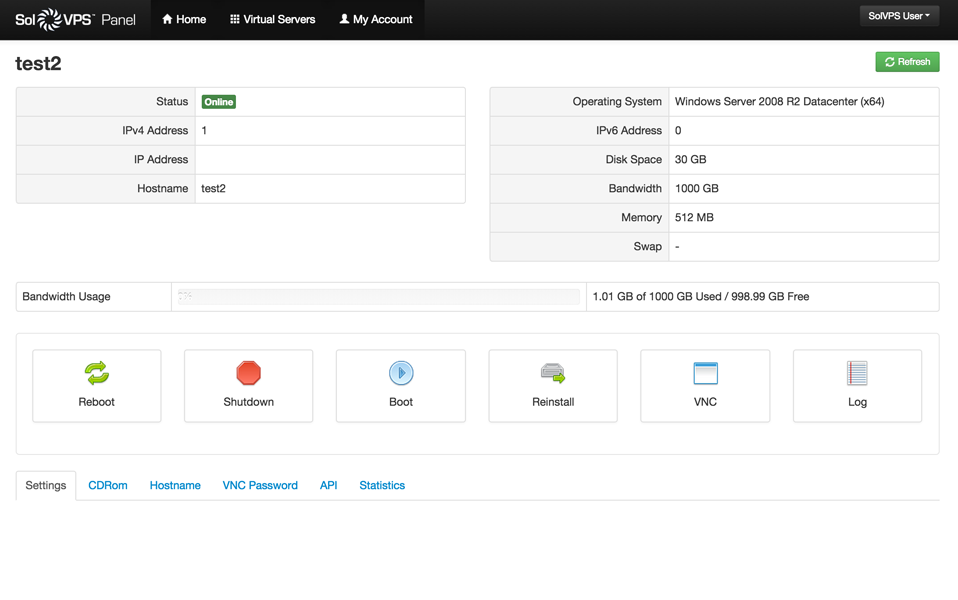The height and width of the screenshot is (600, 958).
Task: Click the Online status badge
Action: pyautogui.click(x=218, y=101)
